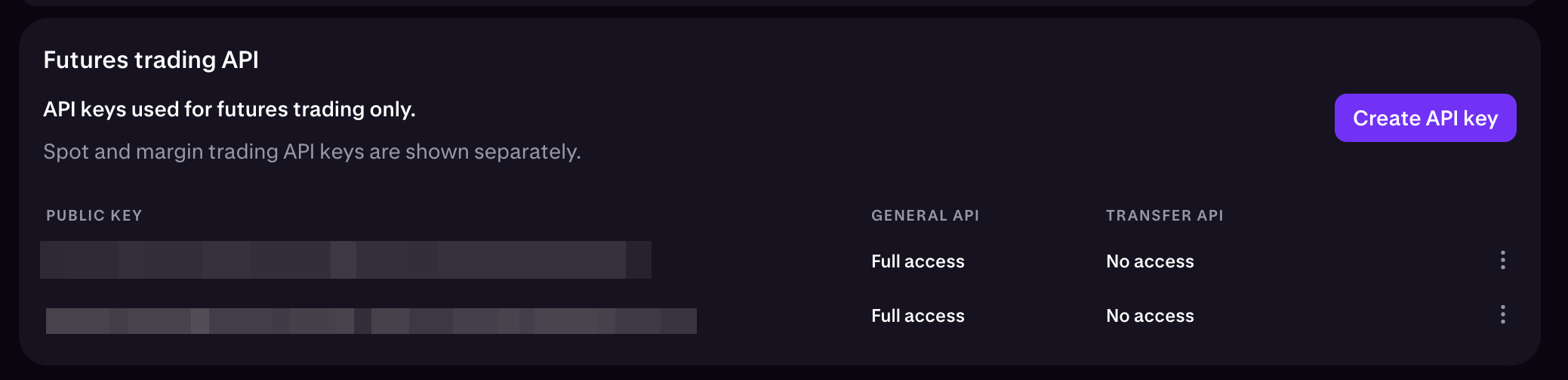Open the more options menu for second API key

coord(1502,315)
